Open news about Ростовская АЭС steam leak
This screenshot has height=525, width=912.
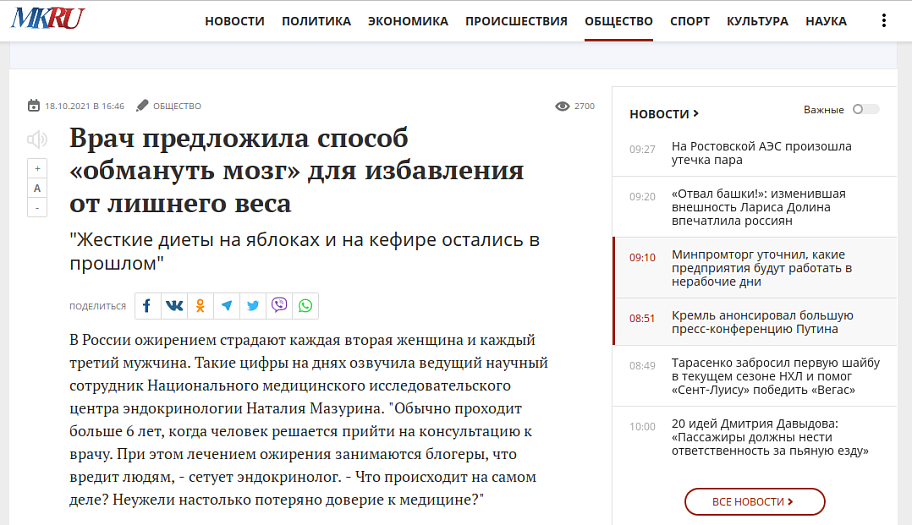pos(761,153)
